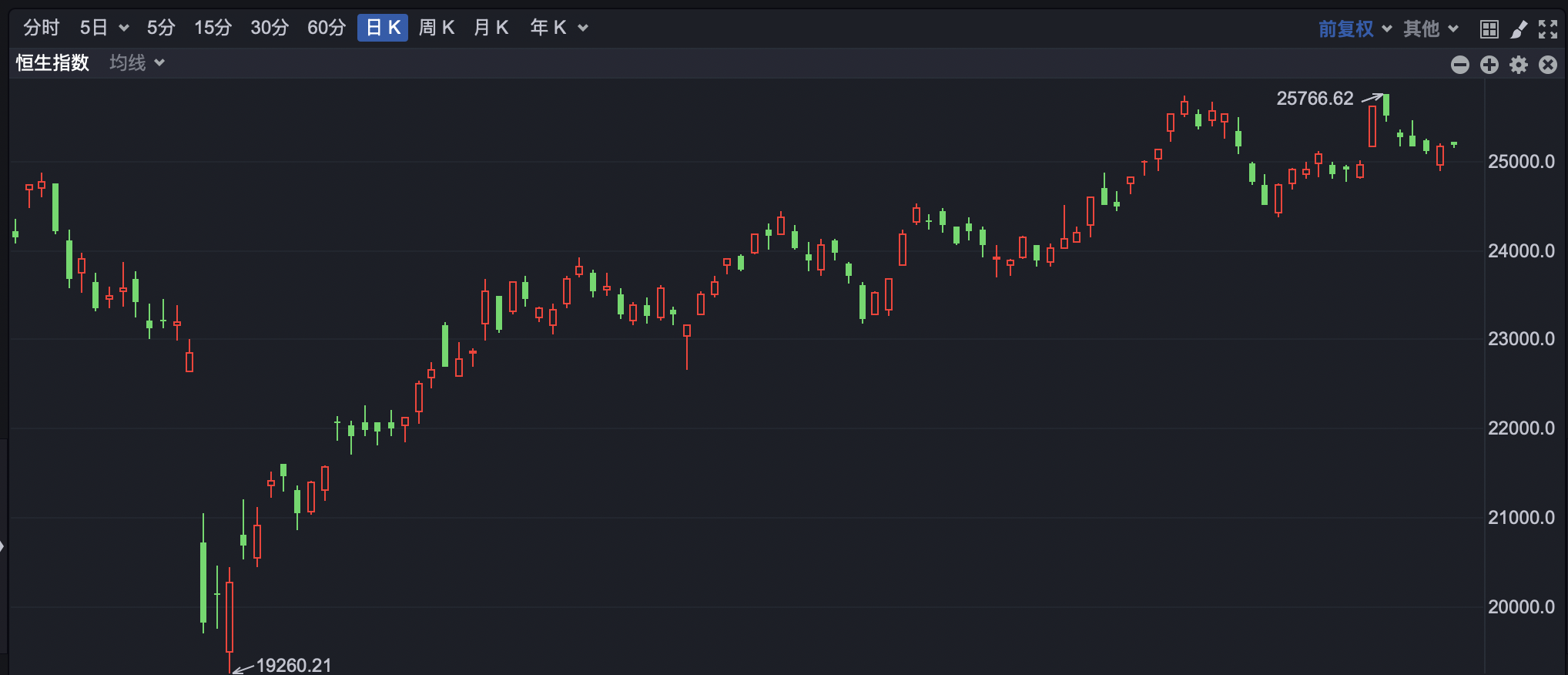This screenshot has width=1568, height=675.
Task: Switch to the 年K yearly chart
Action: coord(548,28)
